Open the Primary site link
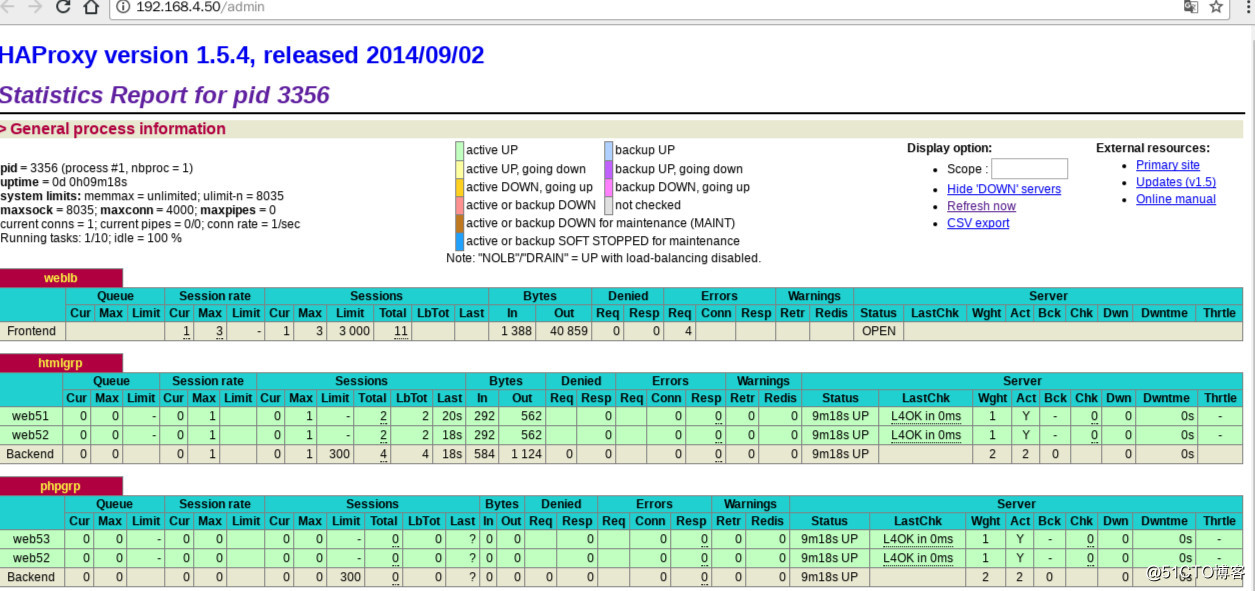The height and width of the screenshot is (591, 1255). (1167, 165)
